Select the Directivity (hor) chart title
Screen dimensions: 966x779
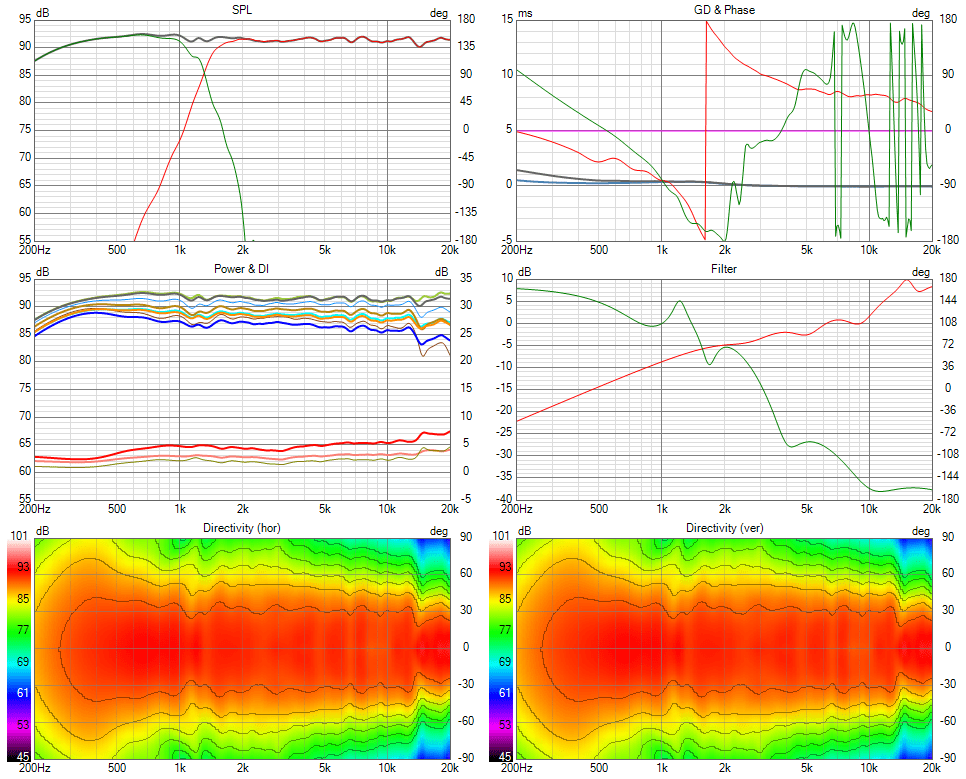(x=242, y=528)
